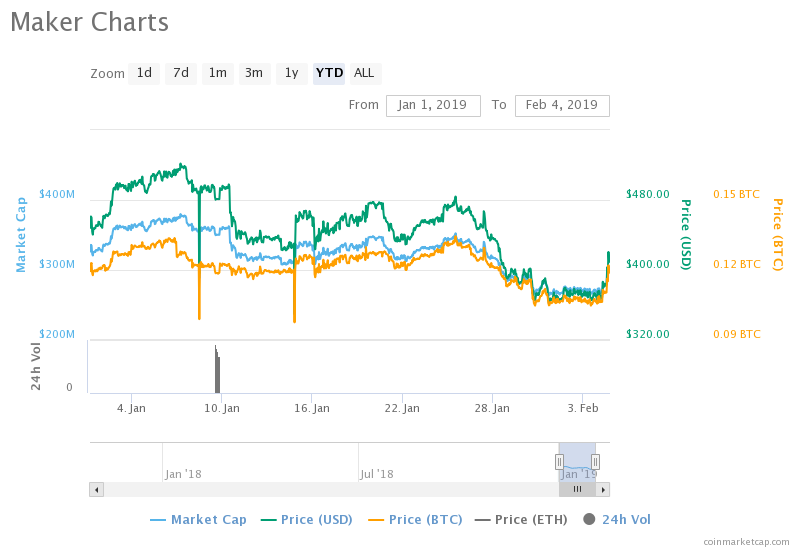Show ALL time range
800x550 pixels.
[x=364, y=73]
